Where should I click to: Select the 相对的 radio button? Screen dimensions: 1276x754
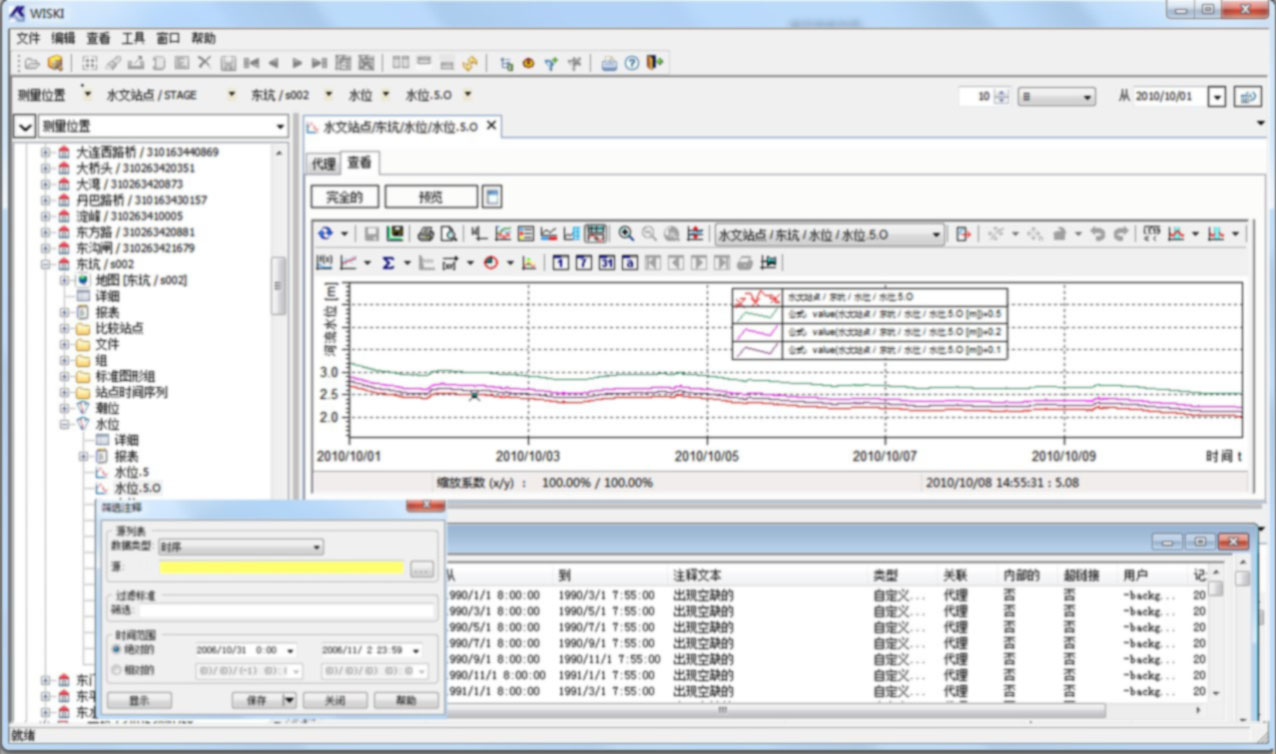116,671
